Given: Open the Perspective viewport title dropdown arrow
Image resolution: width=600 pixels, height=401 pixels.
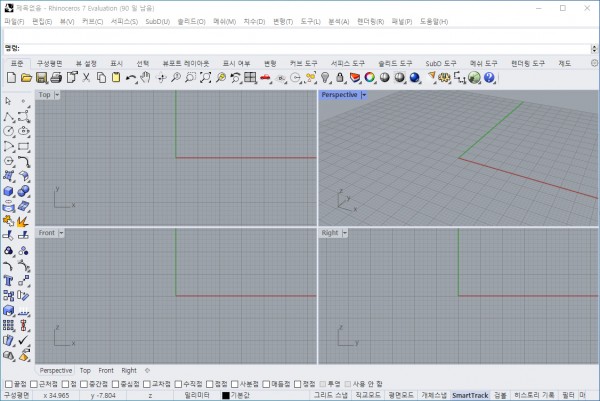Looking at the screenshot, I should click(x=364, y=95).
